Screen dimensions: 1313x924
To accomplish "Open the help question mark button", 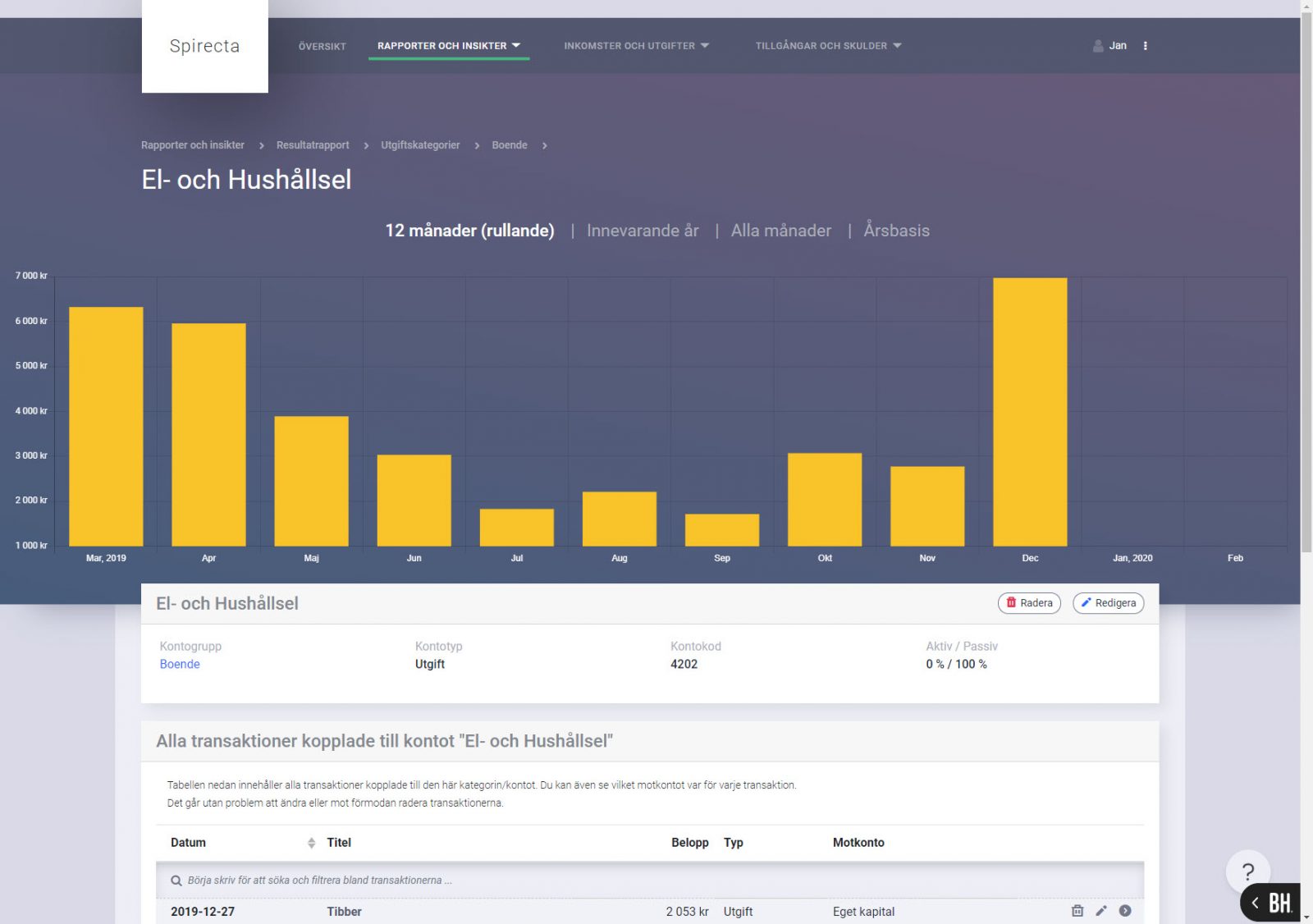I will [x=1247, y=871].
